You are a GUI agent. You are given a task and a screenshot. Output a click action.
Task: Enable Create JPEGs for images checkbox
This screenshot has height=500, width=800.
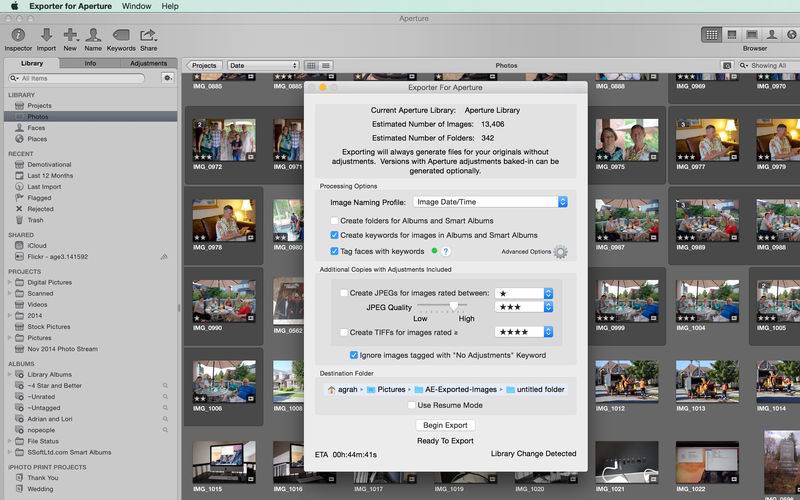click(344, 293)
